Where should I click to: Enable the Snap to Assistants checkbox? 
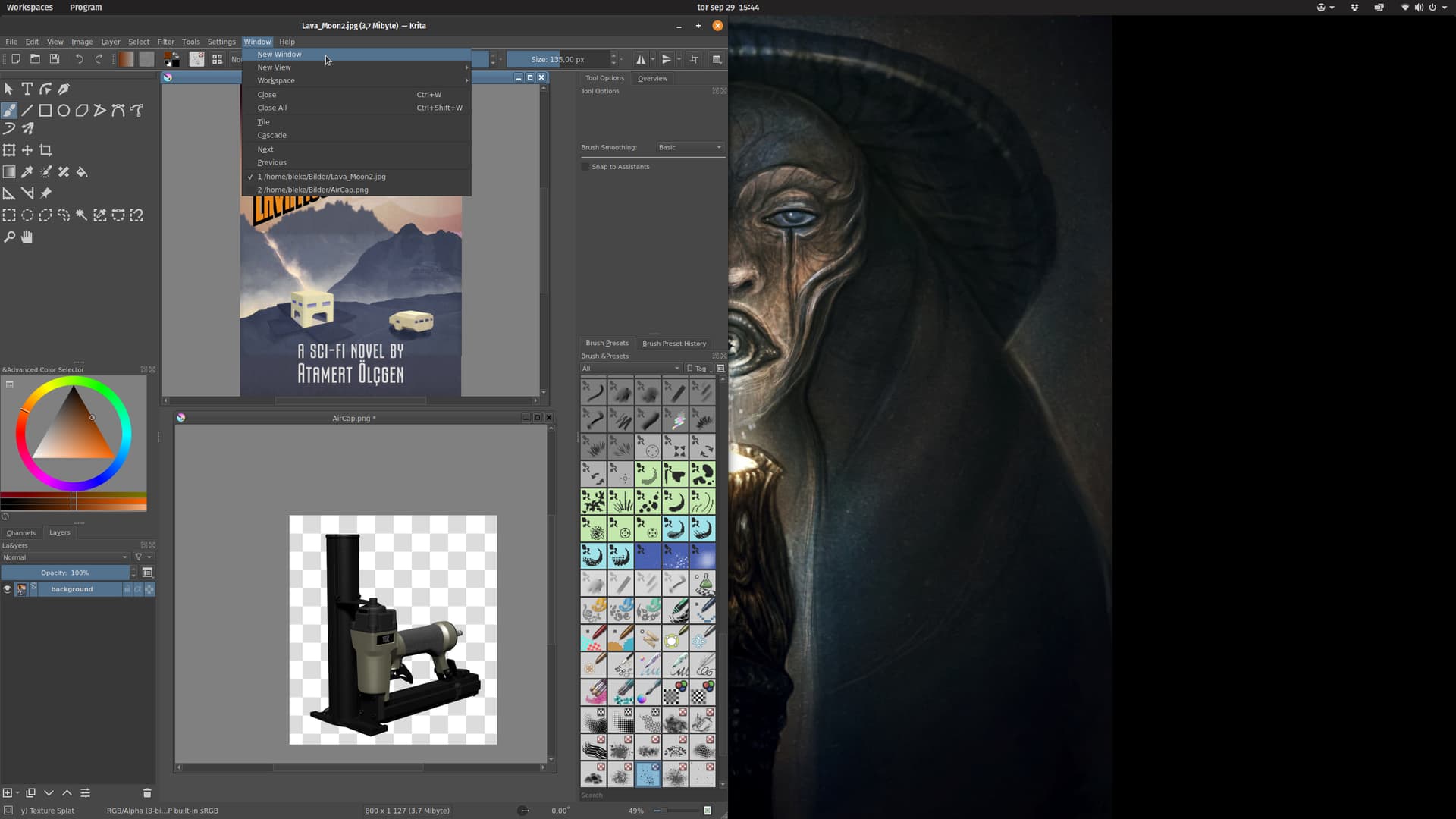tap(585, 167)
